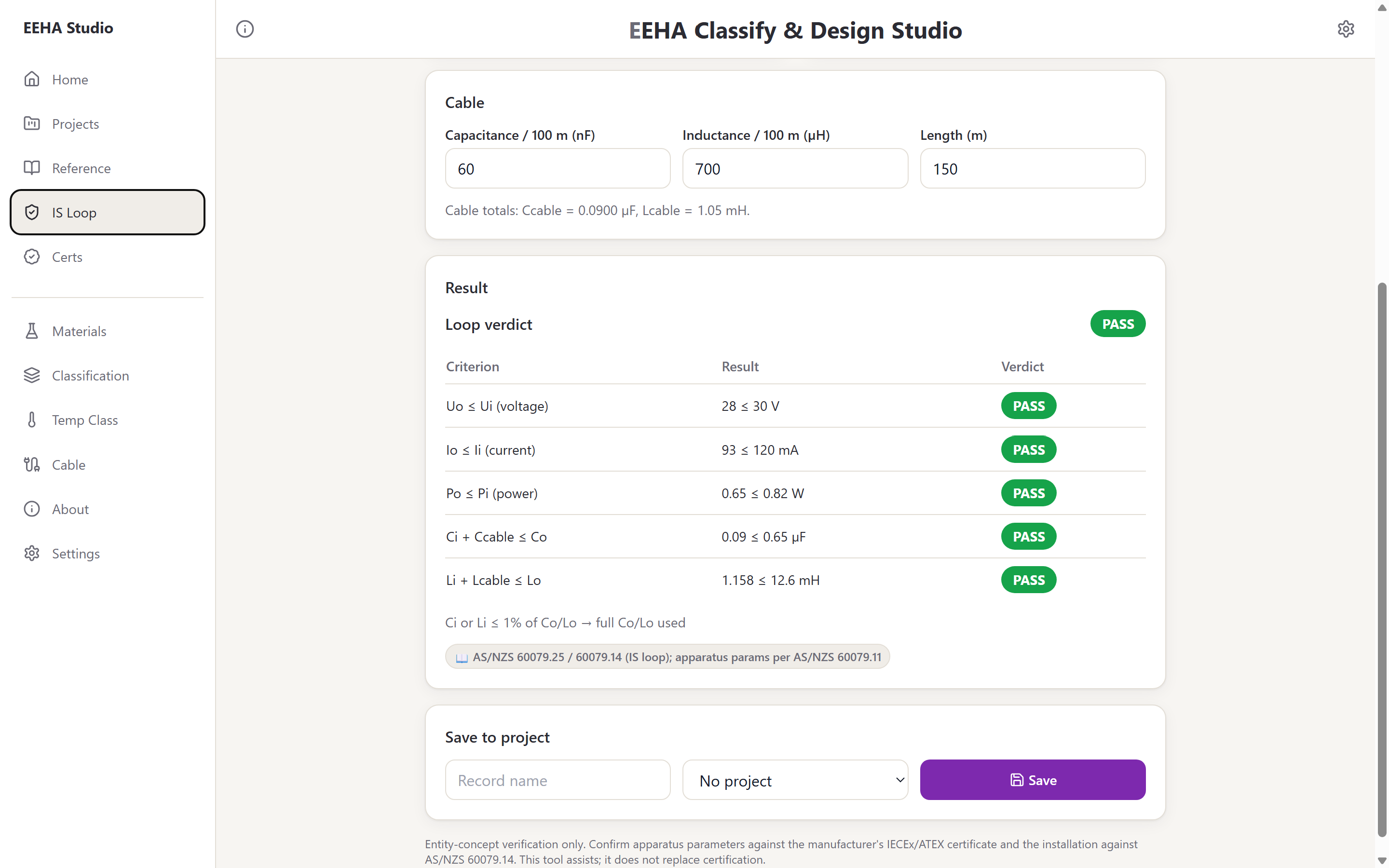Open Classification section label

[x=90, y=376]
